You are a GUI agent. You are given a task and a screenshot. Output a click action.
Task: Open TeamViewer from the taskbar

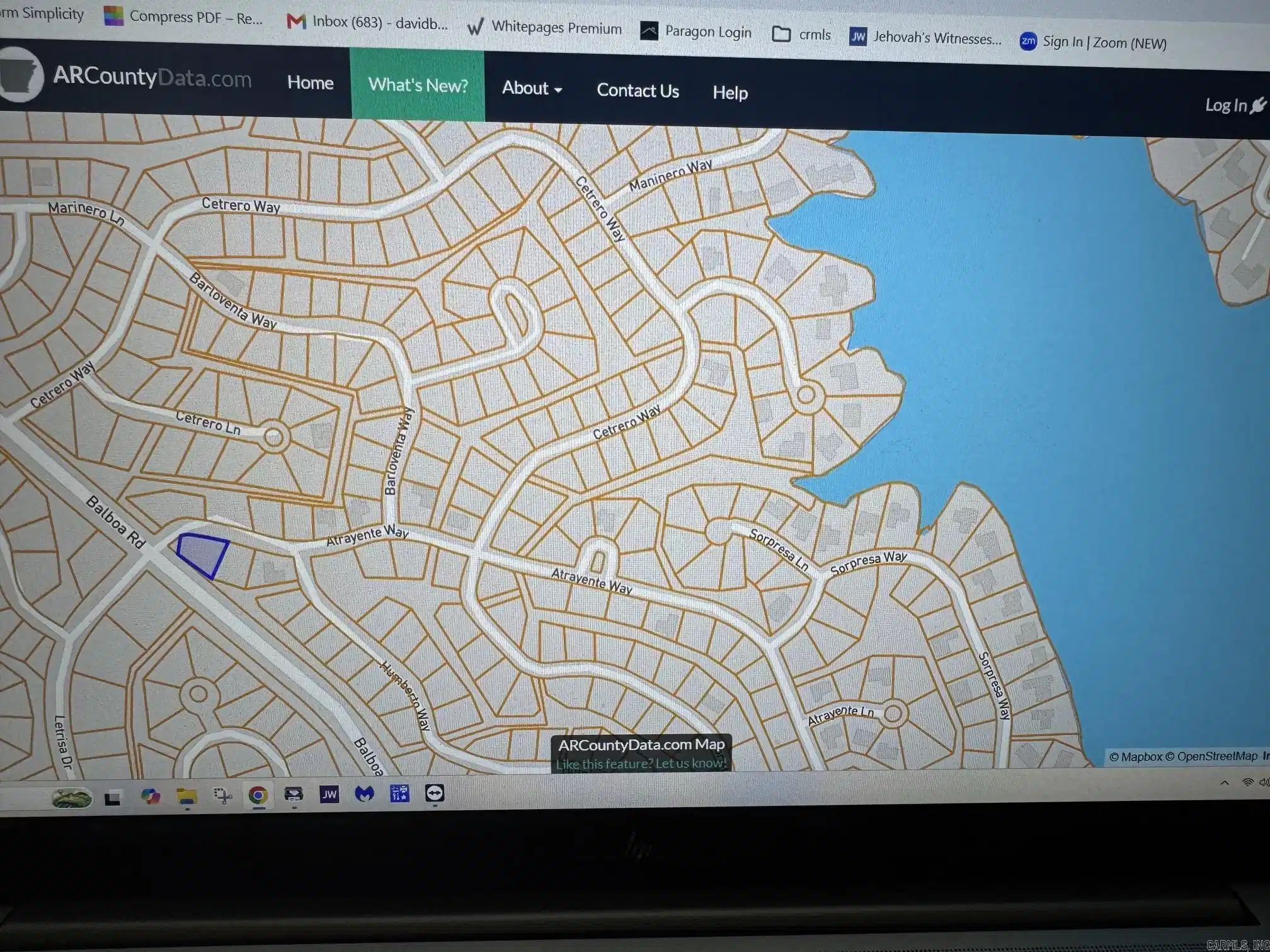point(435,793)
